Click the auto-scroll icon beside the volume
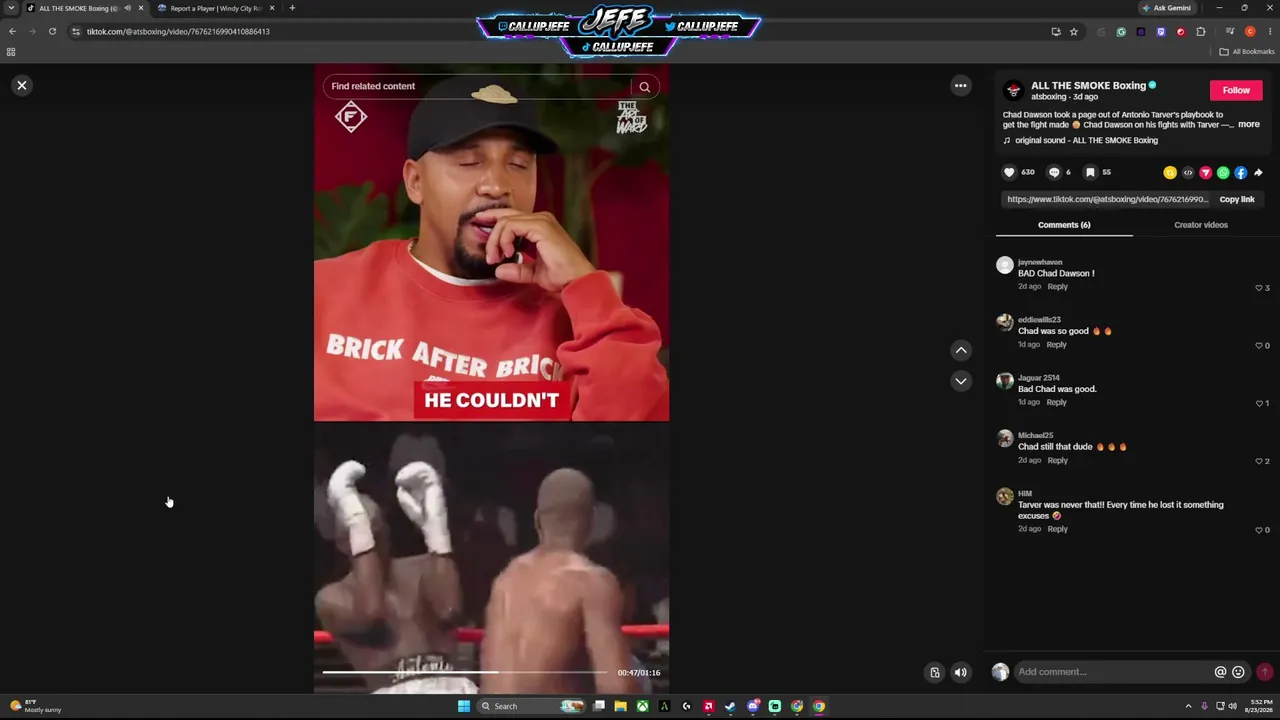 click(x=935, y=673)
